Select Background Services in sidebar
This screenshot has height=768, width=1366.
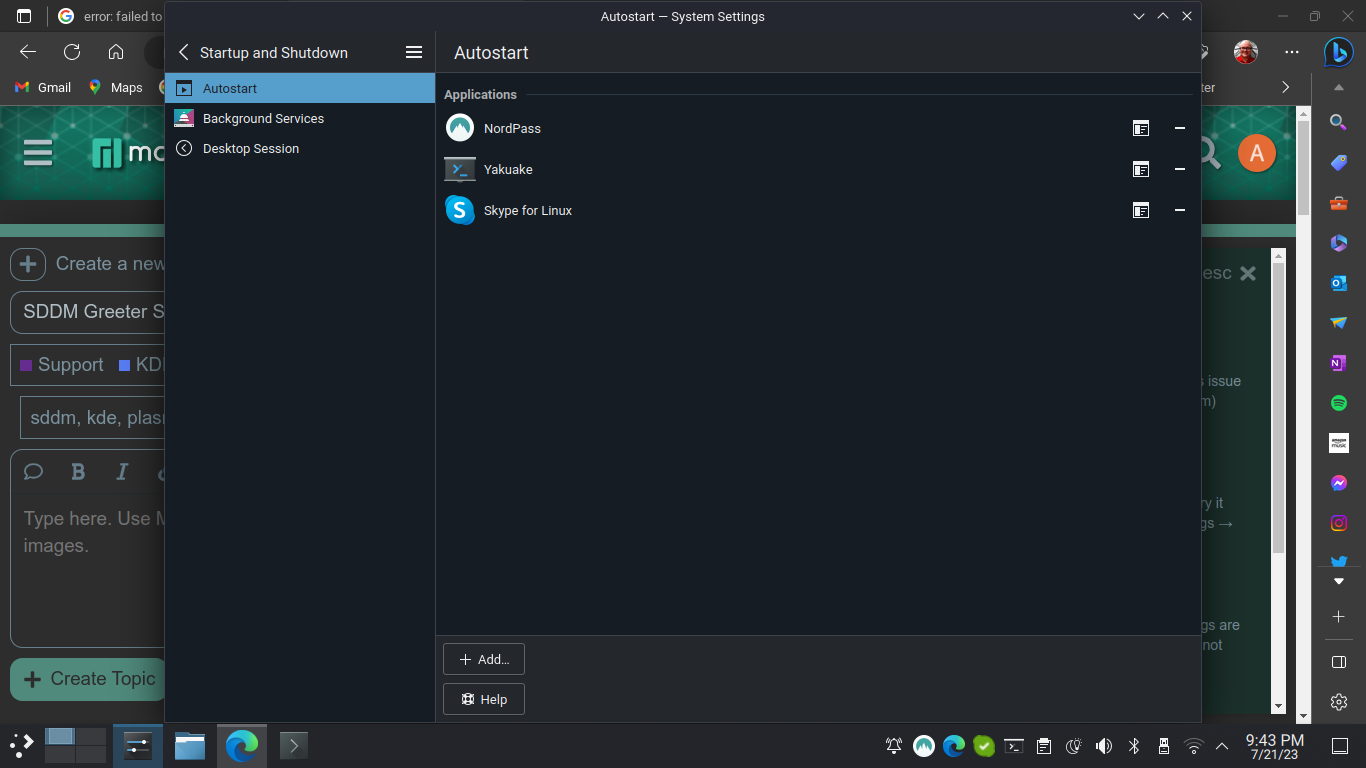(x=263, y=118)
